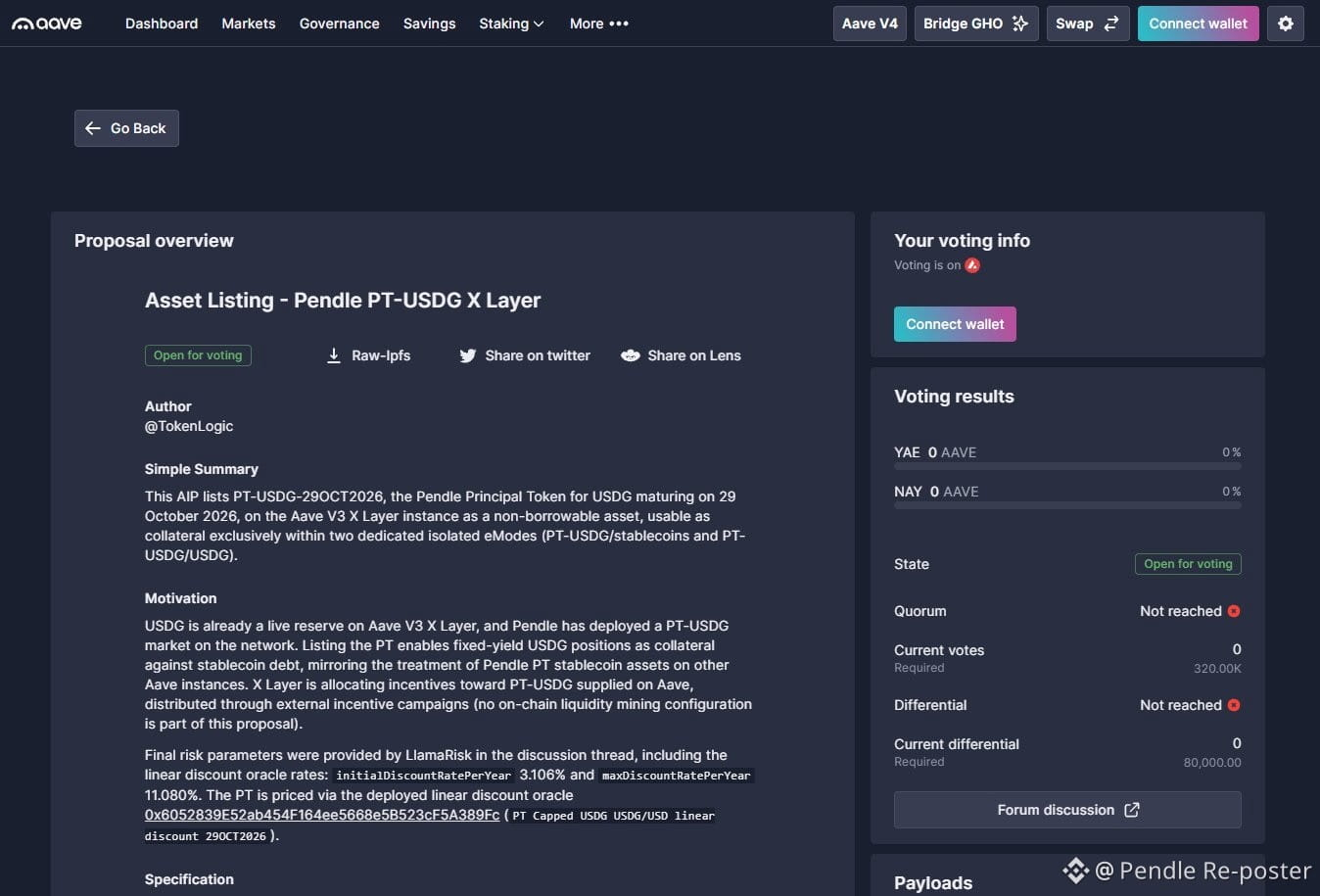This screenshot has height=896, width=1320.
Task: Go Back to the proposals list
Action: pyautogui.click(x=126, y=128)
